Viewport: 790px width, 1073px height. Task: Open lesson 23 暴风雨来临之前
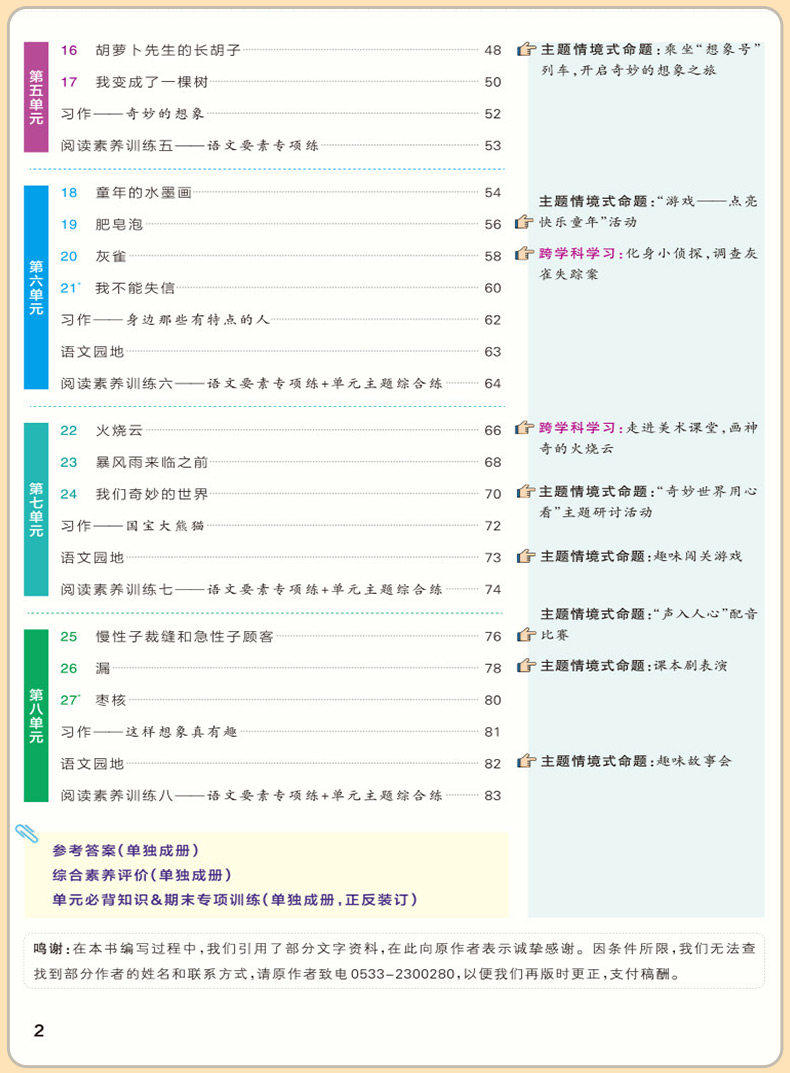281,463
